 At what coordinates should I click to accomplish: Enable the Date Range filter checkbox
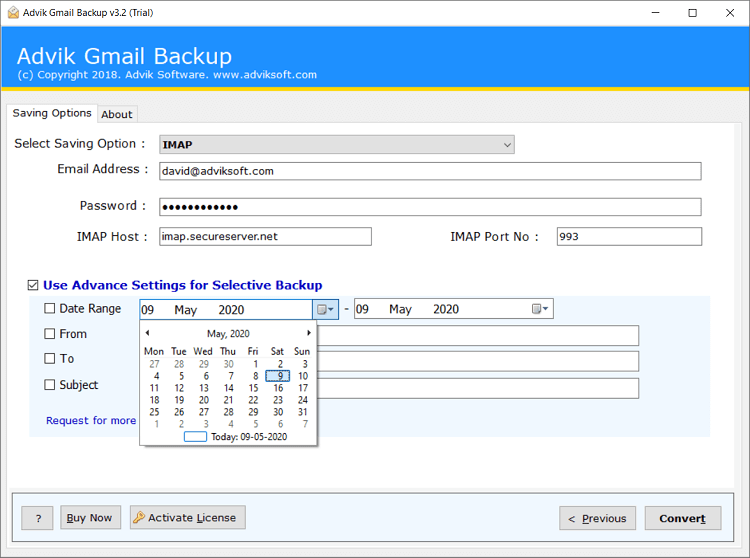click(x=49, y=308)
